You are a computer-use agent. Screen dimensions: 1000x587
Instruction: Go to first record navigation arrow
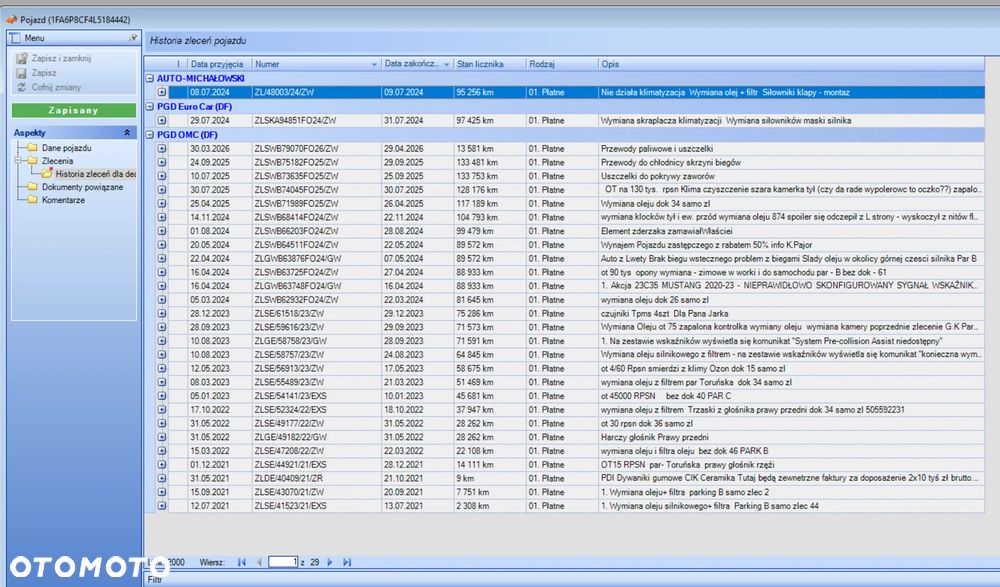(x=242, y=562)
